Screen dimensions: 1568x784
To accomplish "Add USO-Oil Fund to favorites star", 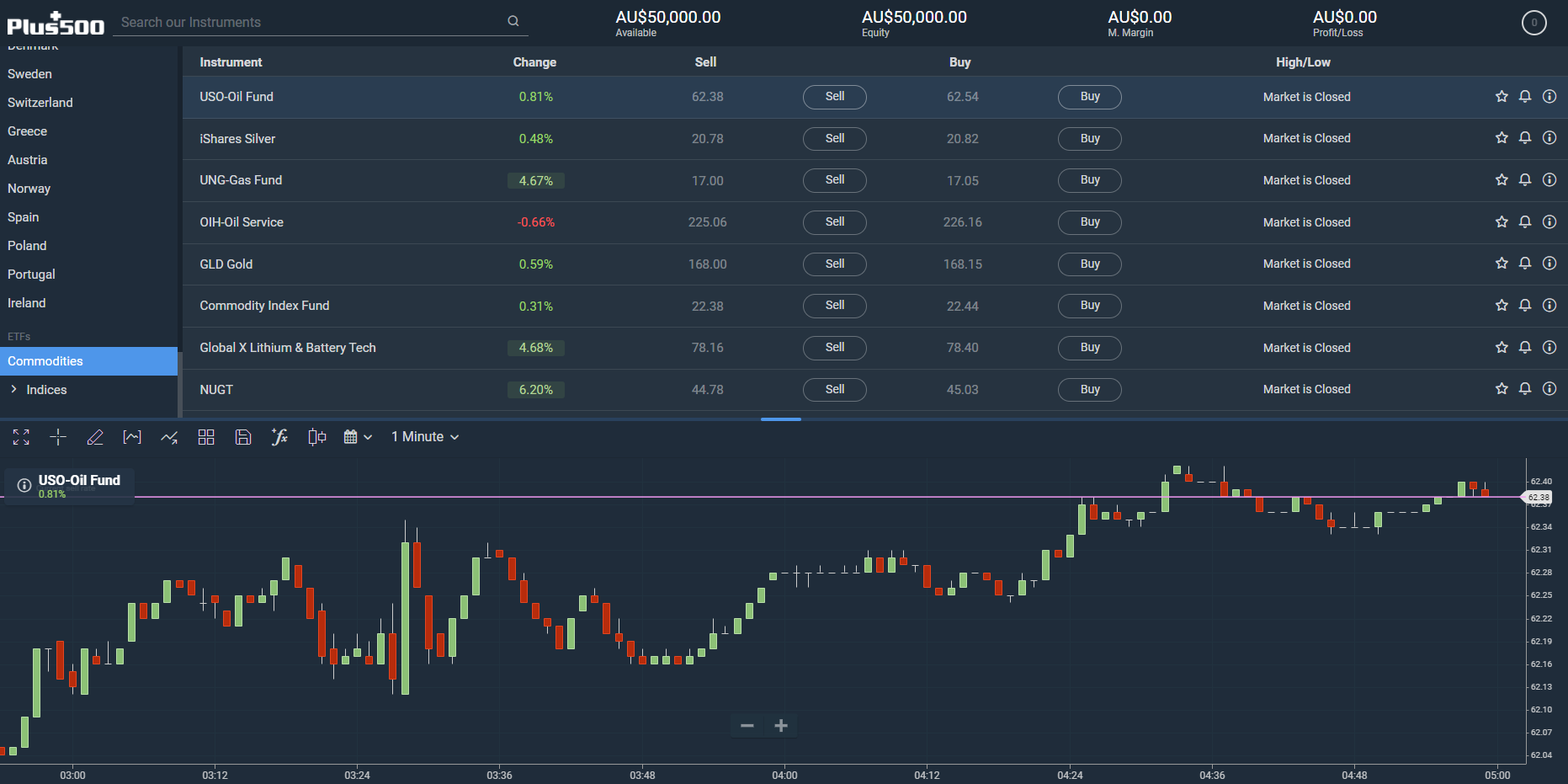I will coord(1502,97).
